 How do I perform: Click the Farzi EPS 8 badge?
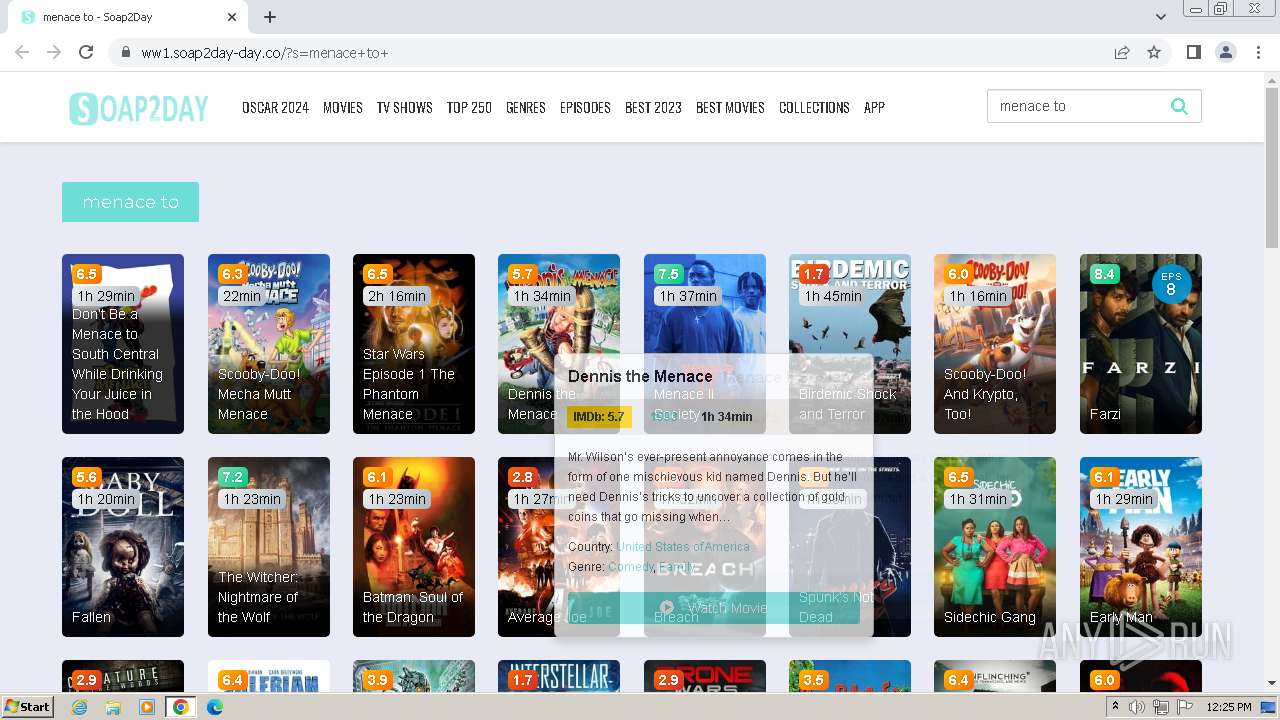click(x=1171, y=285)
